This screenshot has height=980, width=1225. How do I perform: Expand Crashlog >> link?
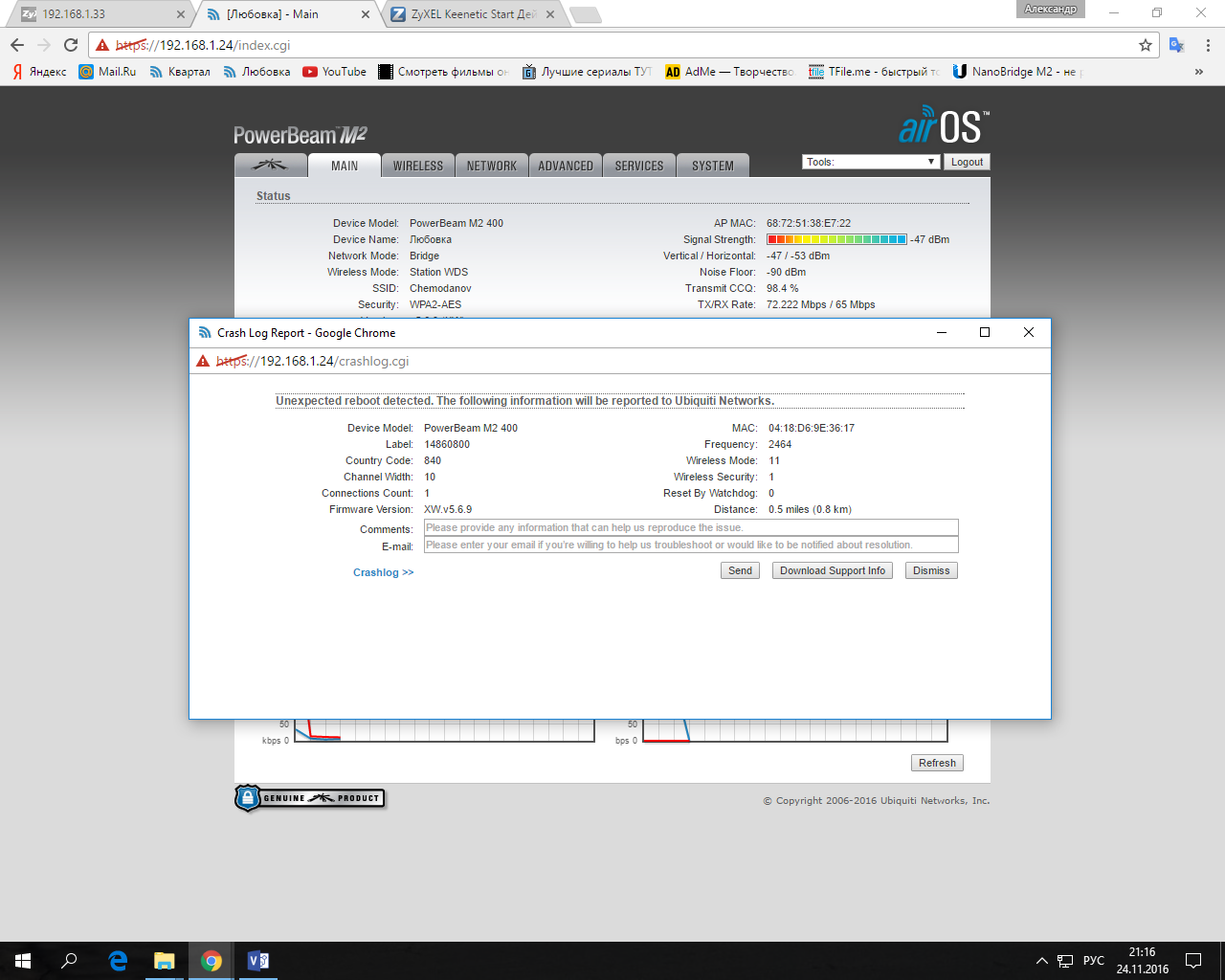pyautogui.click(x=384, y=572)
